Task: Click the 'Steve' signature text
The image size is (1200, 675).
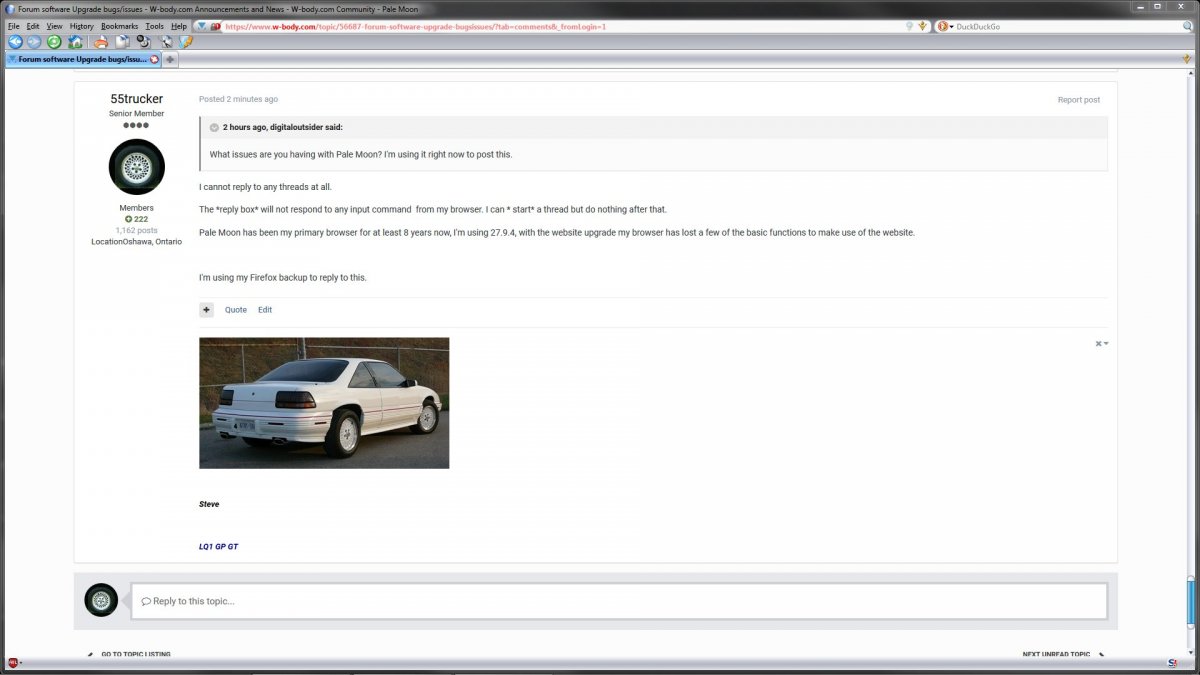Action: 209,504
